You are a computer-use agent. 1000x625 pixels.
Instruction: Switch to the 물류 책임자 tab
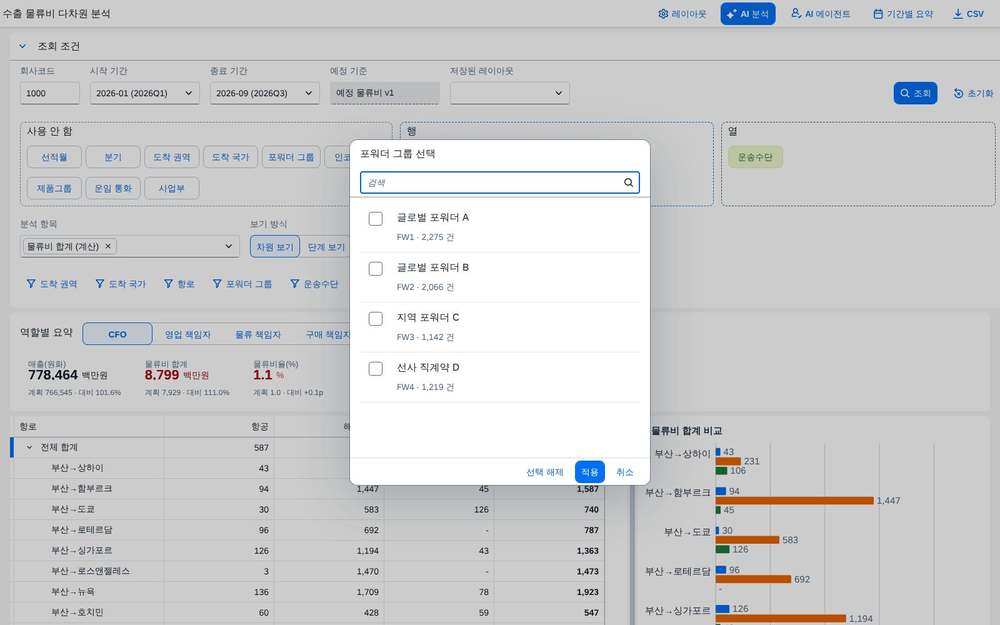point(258,334)
